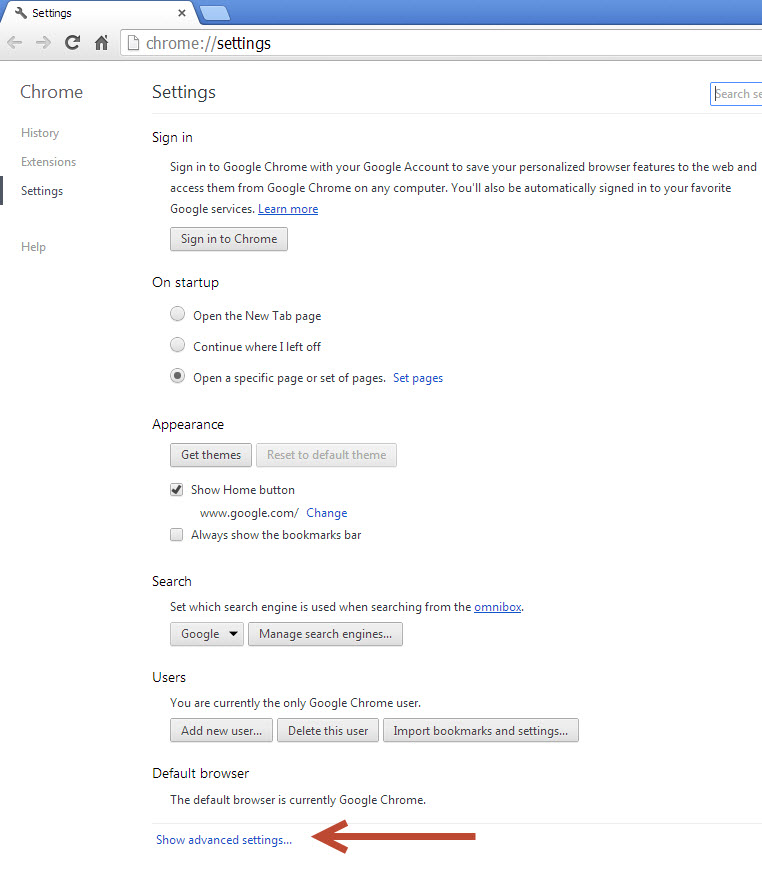Select Open the New Tab page option
762x895 pixels.
pyautogui.click(x=178, y=314)
